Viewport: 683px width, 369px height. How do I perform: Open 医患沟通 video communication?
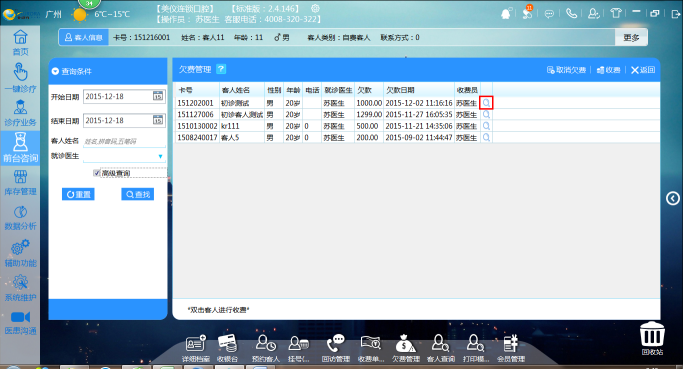(x=20, y=323)
